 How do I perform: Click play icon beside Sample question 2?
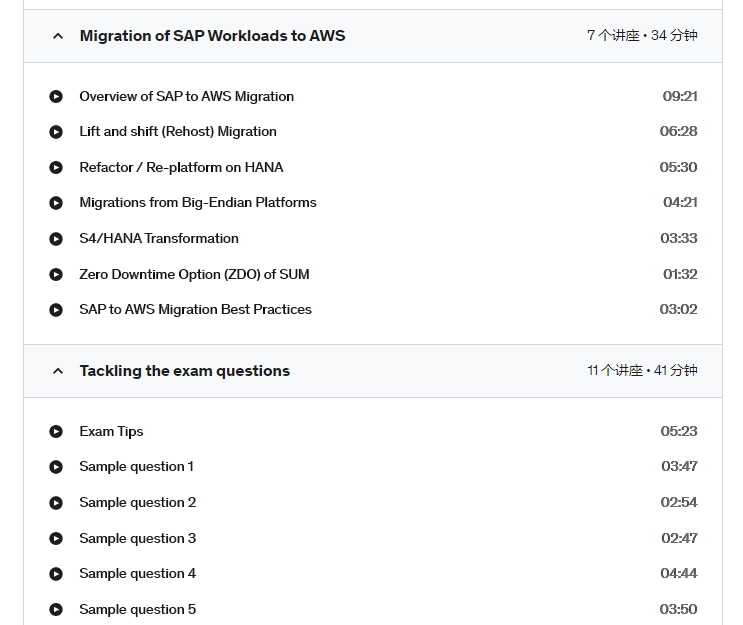point(56,503)
